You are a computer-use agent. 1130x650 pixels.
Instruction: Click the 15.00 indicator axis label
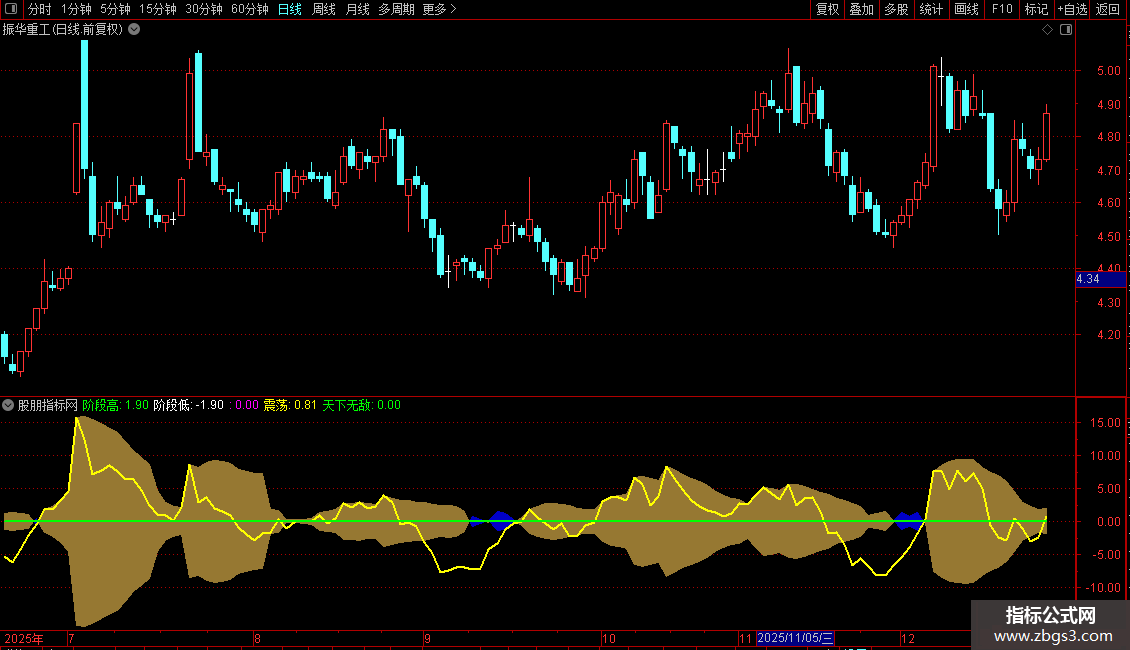1105,423
